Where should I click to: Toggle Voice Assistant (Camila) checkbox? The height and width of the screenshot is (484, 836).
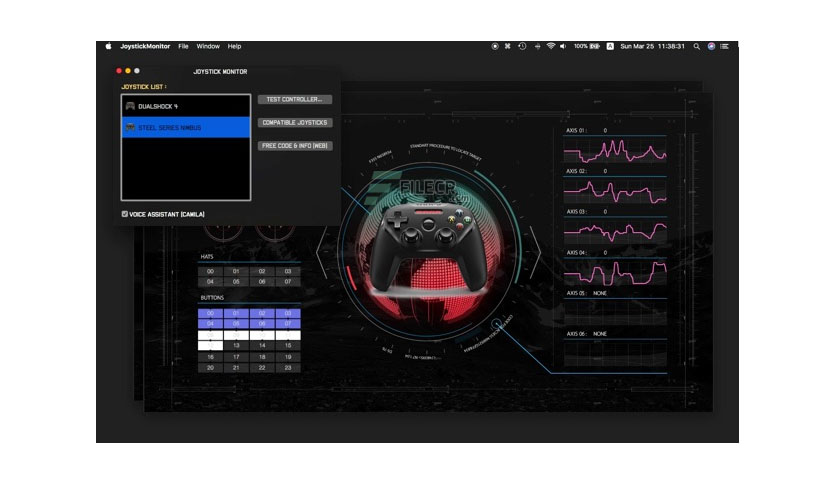click(x=125, y=214)
